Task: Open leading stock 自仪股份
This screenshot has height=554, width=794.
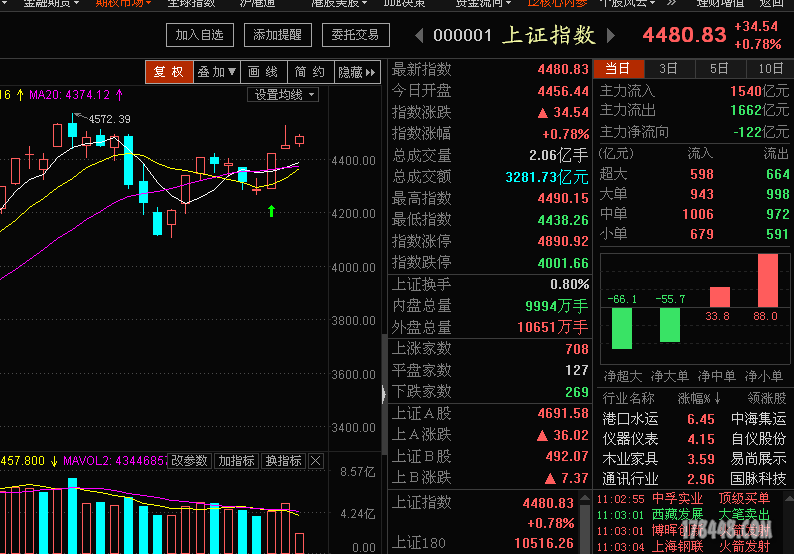Action: point(759,439)
